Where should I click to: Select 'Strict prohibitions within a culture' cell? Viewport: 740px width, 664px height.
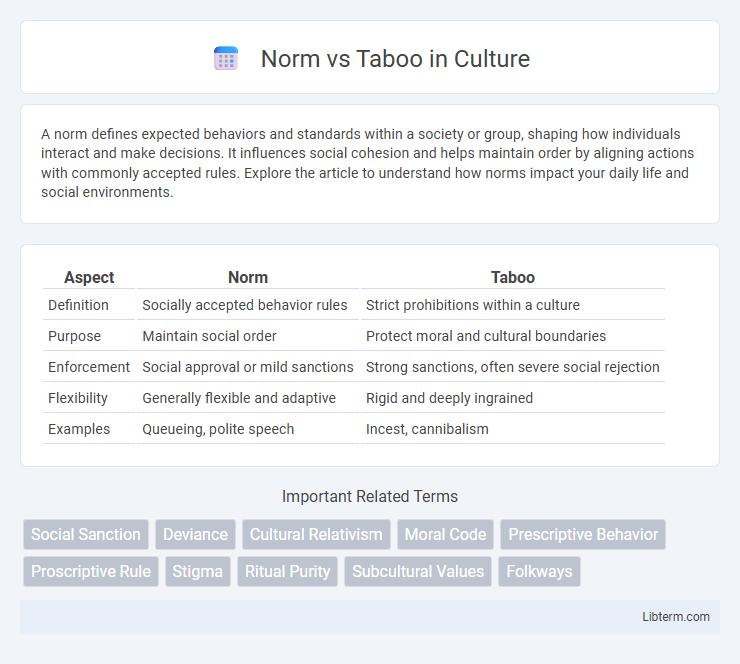(x=513, y=305)
